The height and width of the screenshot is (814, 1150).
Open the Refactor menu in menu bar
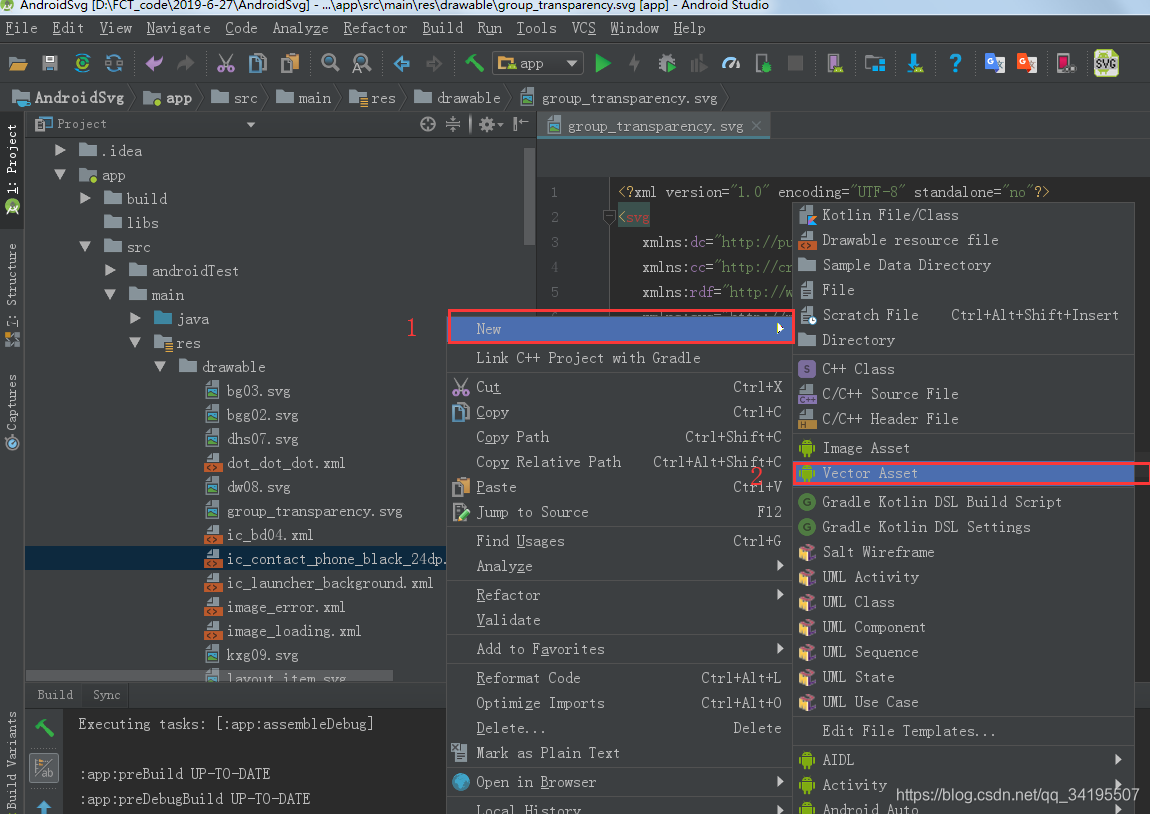(x=375, y=28)
